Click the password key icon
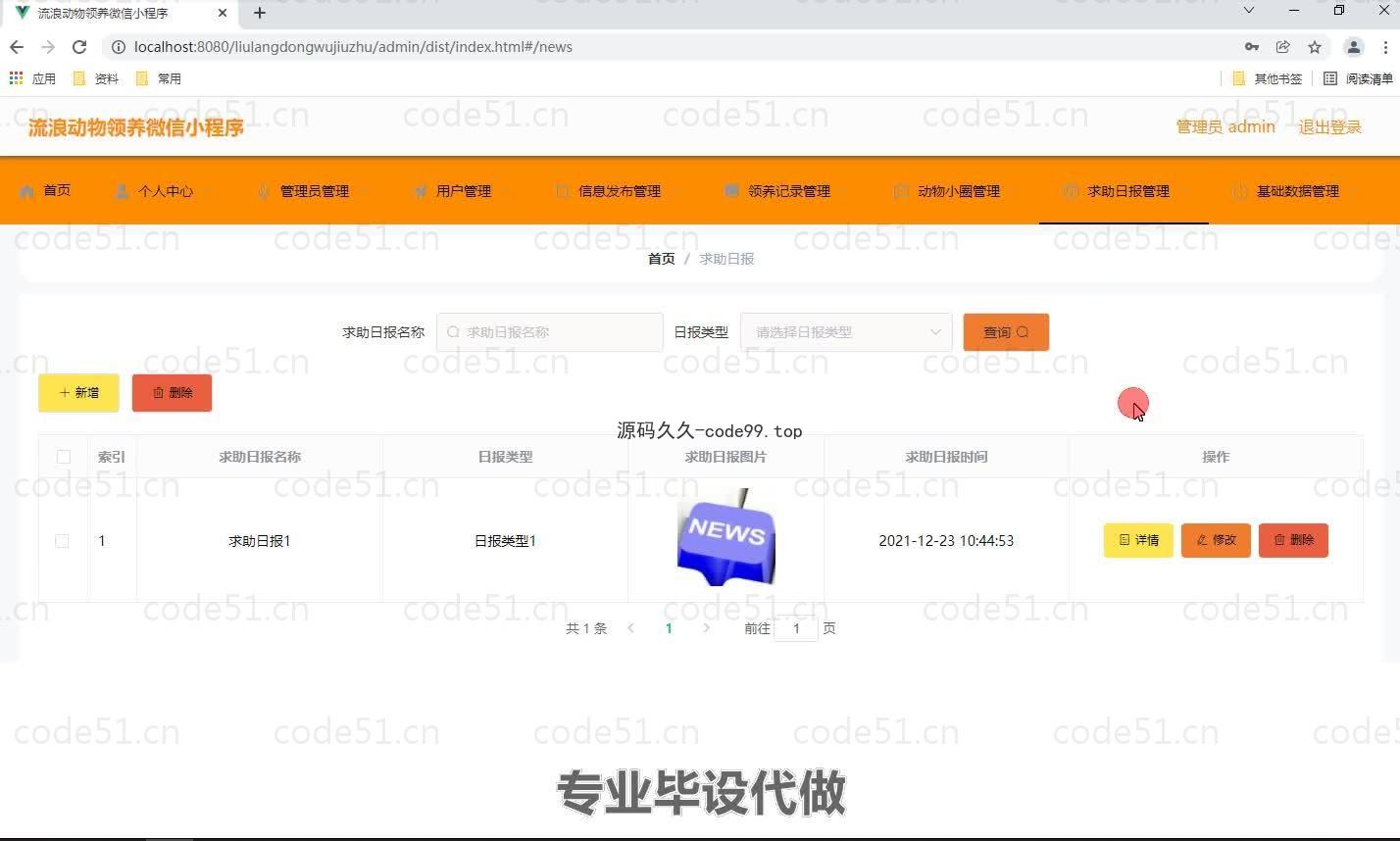 coord(1251,47)
